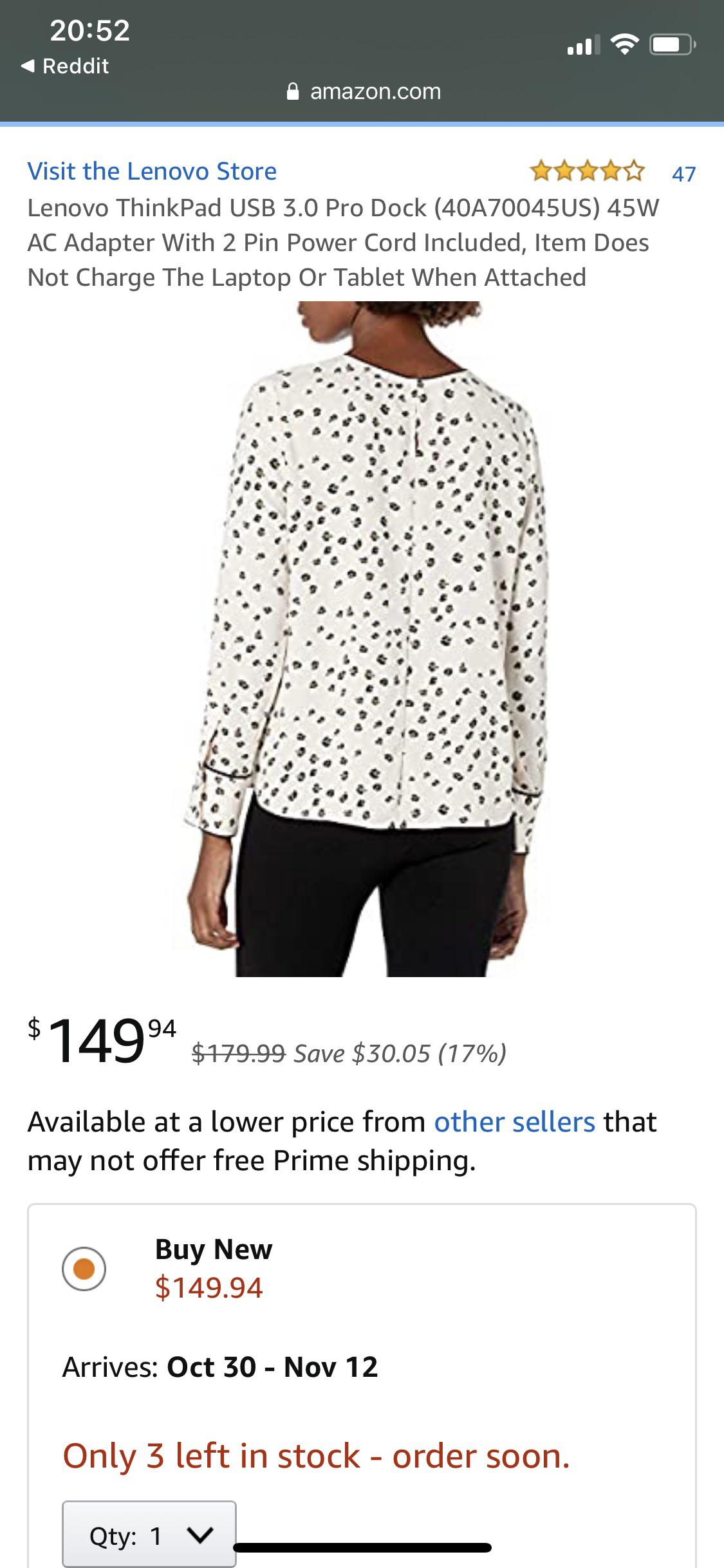Tap the Lenovo ThinkPad USB 3.0 product title

(x=344, y=243)
